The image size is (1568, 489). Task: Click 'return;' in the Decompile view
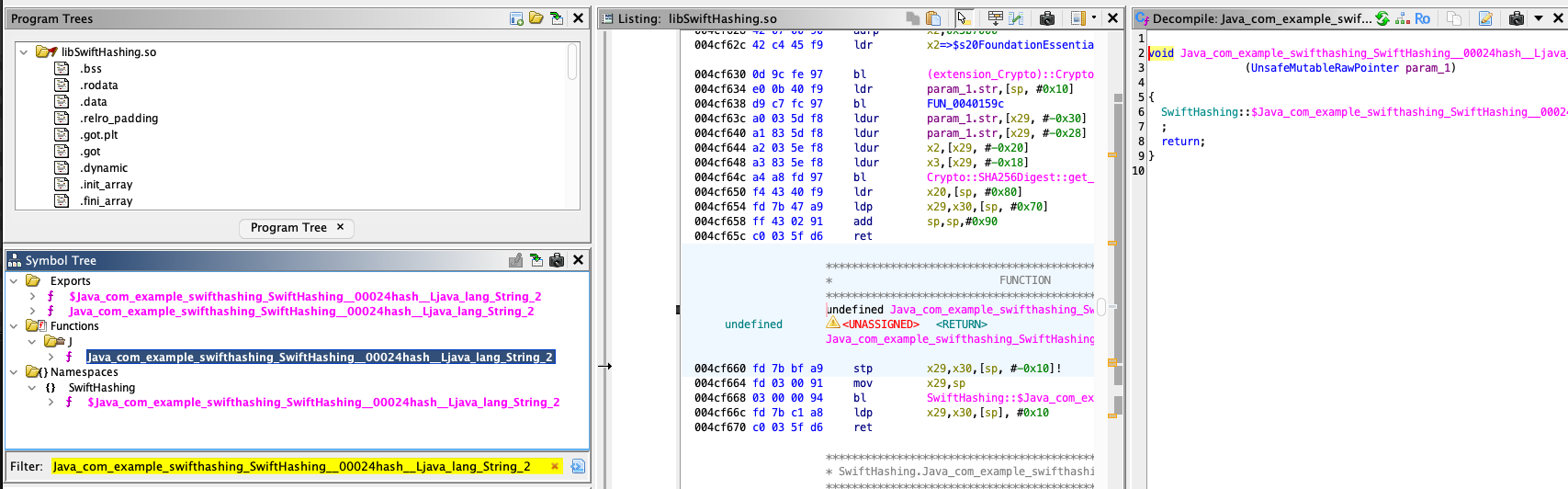1183,142
